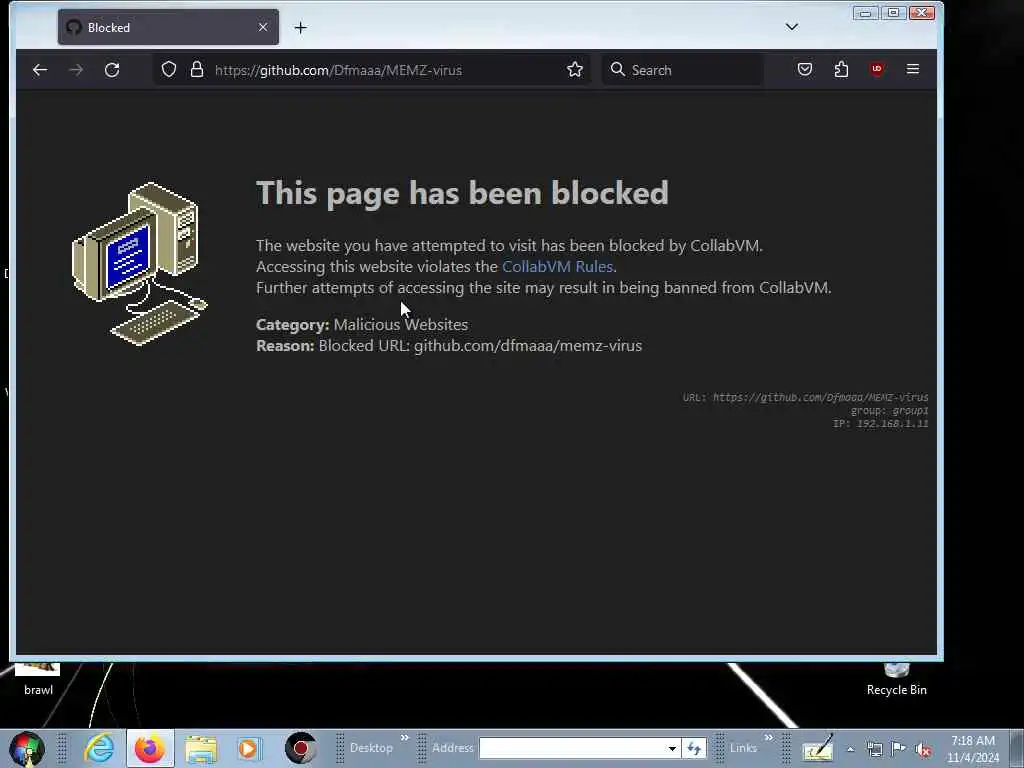This screenshot has height=768, width=1024.
Task: Open the uBlock Origin extension icon
Action: [877, 69]
